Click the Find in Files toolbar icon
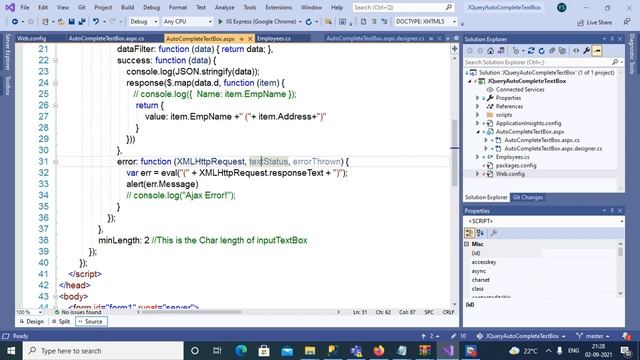The image size is (640, 360). 328,22
